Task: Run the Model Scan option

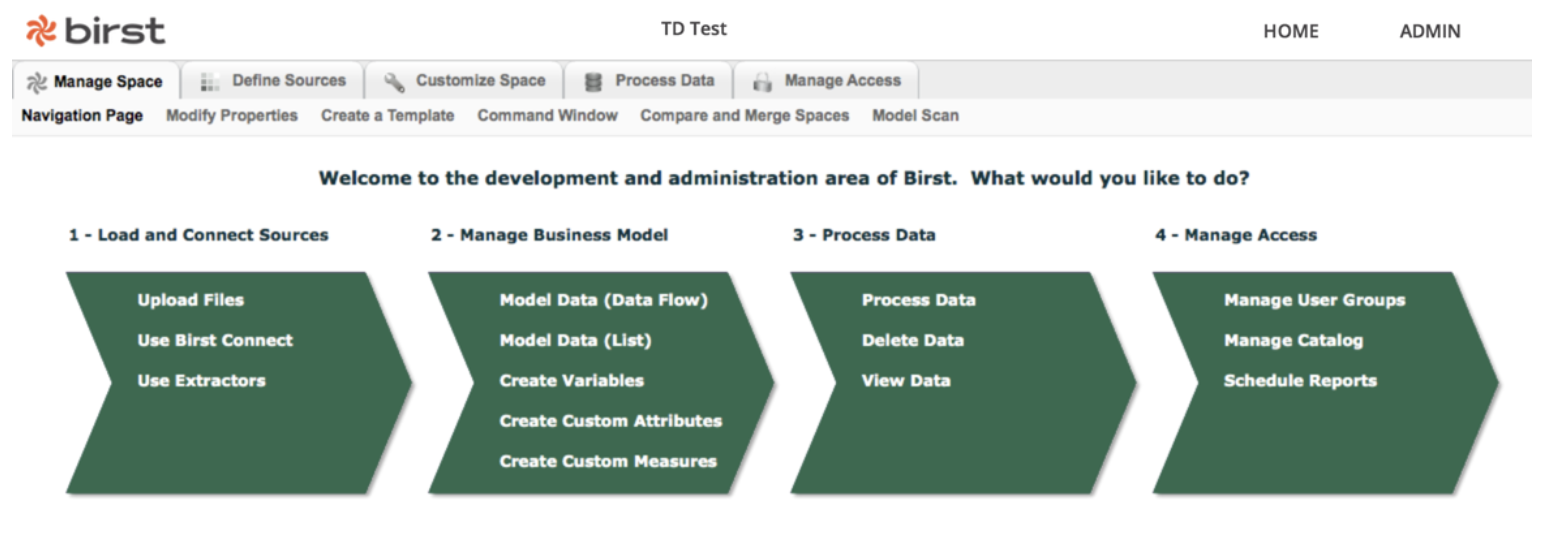Action: tap(915, 116)
